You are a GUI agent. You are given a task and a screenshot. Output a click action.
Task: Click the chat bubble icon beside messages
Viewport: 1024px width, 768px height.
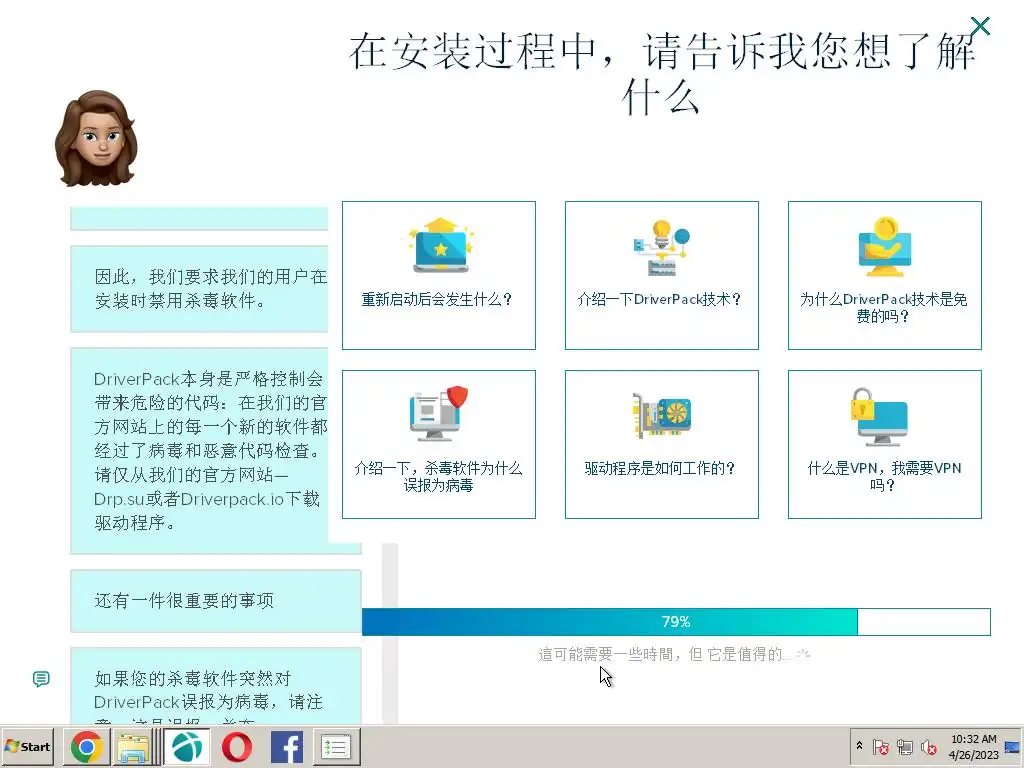pos(41,679)
